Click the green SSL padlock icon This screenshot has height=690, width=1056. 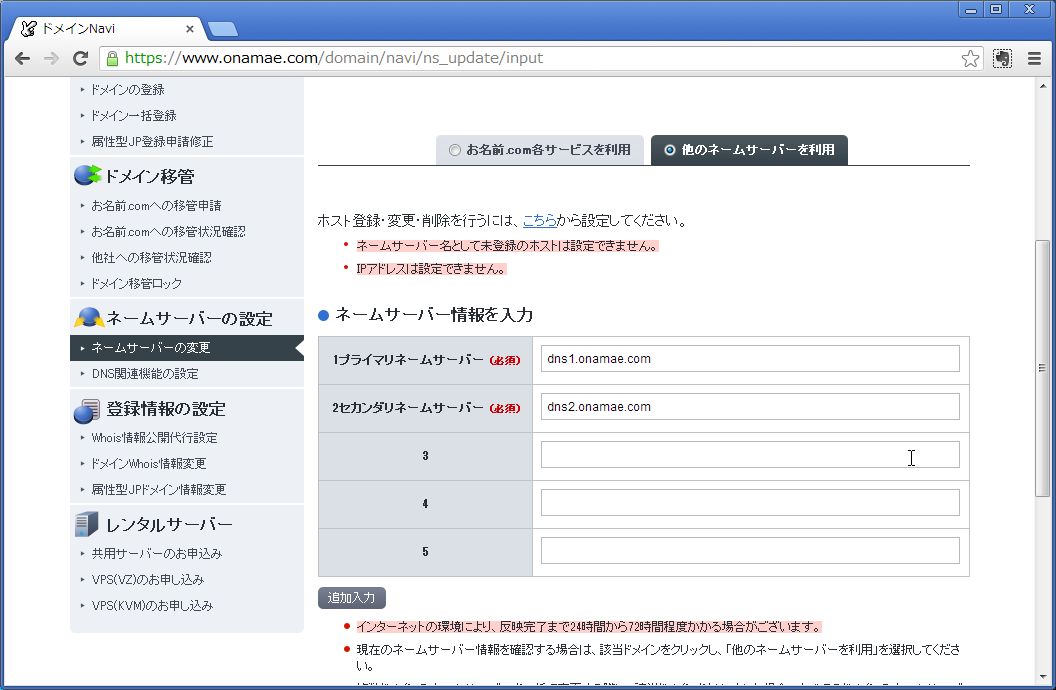(x=112, y=59)
